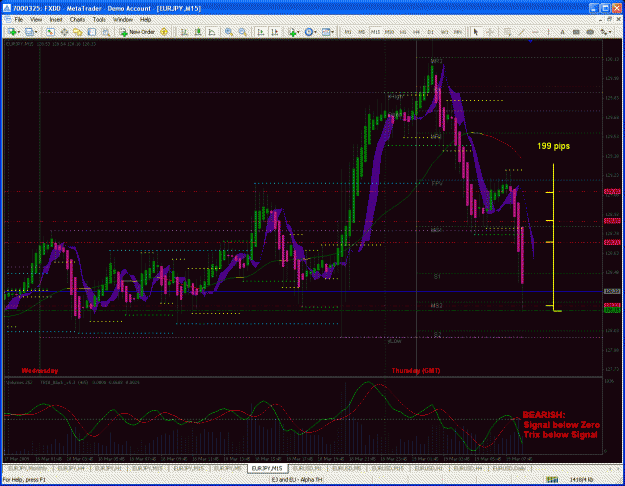Click the New Order button

137,32
